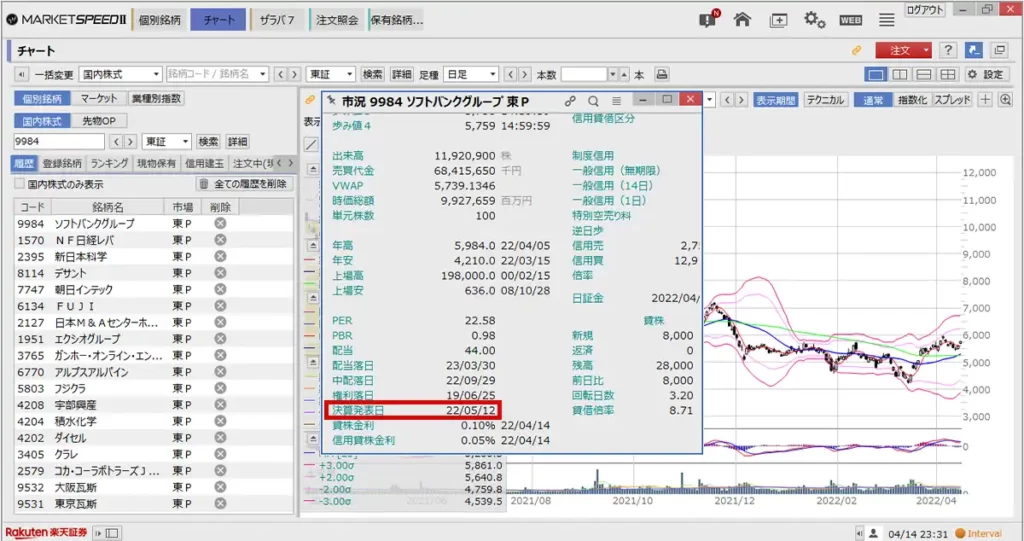Image resolution: width=1024 pixels, height=541 pixels.
Task: Enable 指数化 chart mode
Action: click(x=912, y=99)
